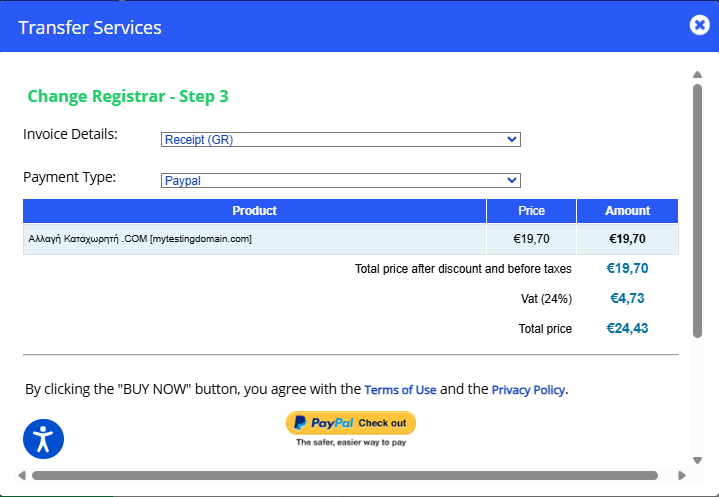The width and height of the screenshot is (719, 497).
Task: Open the Payment Type dropdown
Action: (340, 181)
